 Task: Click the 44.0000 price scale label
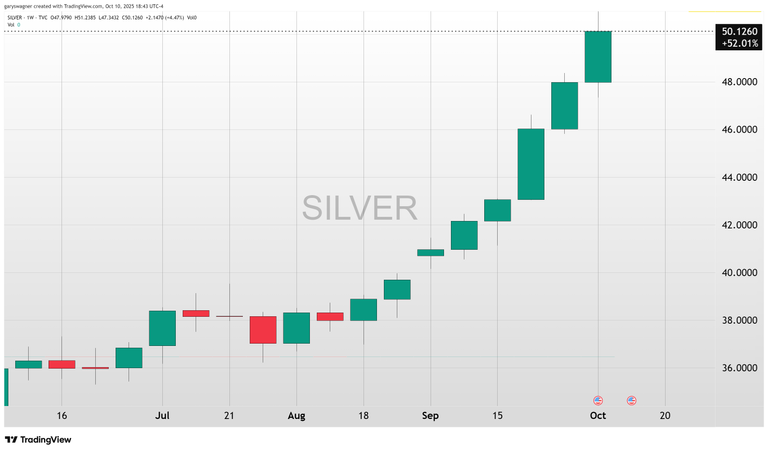[739, 178]
